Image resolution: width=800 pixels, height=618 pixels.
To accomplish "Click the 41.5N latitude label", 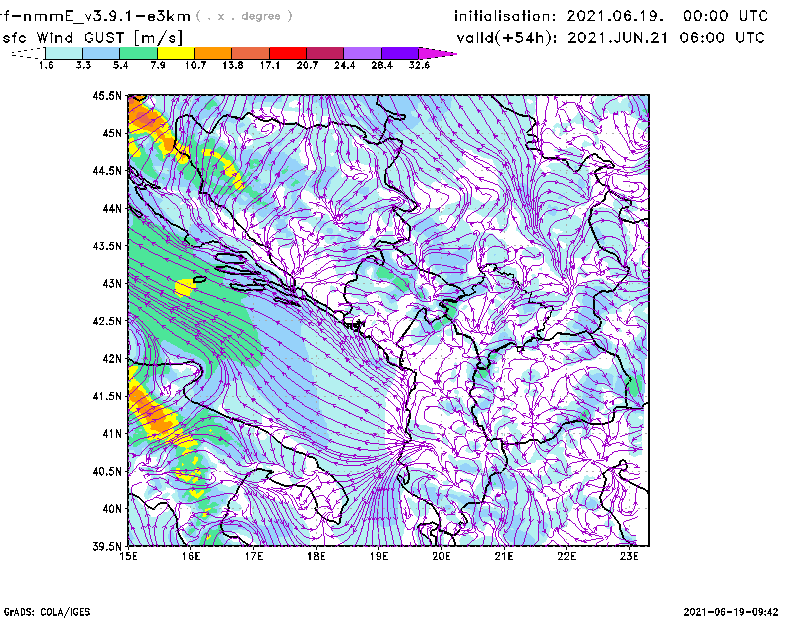I will pos(107,396).
